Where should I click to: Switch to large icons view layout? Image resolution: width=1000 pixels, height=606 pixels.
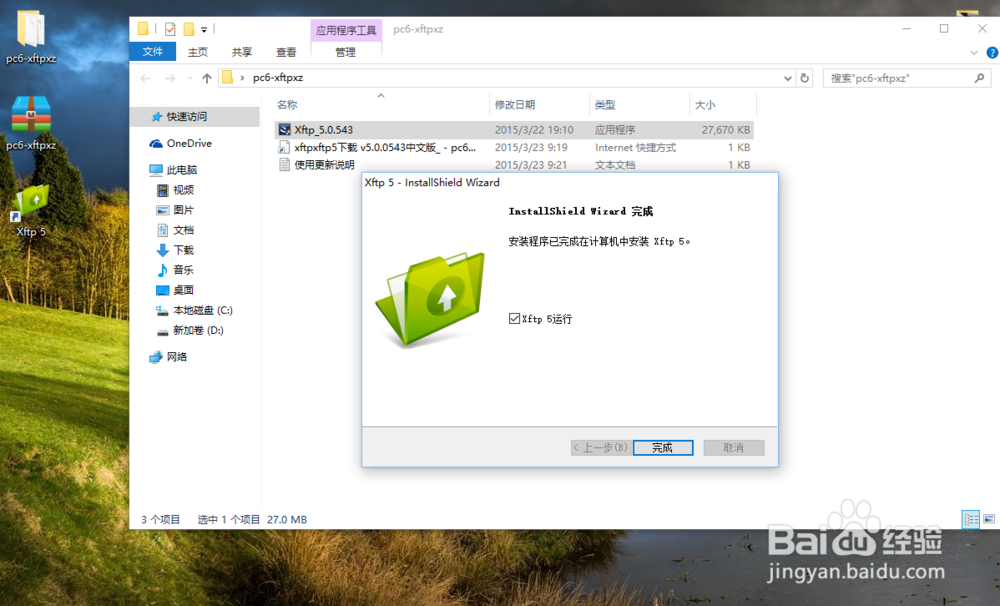pyautogui.click(x=989, y=519)
